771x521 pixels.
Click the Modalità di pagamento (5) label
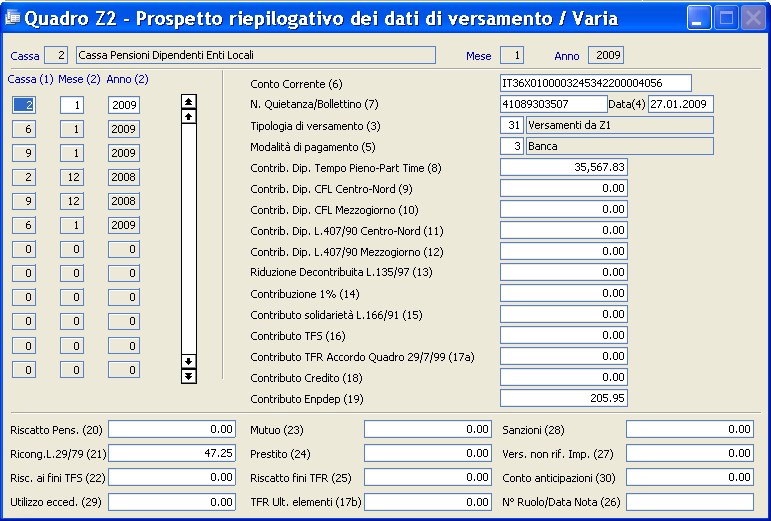[x=313, y=147]
